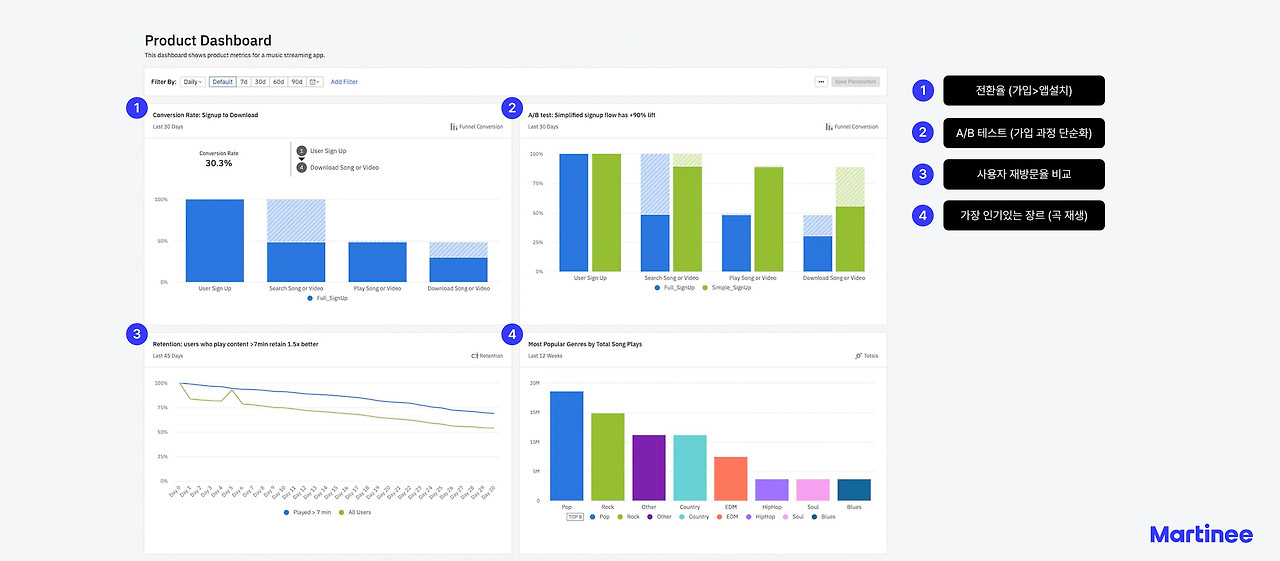Click the Totals icon on genres chart
The width and height of the screenshot is (1280, 561).
tap(858, 355)
